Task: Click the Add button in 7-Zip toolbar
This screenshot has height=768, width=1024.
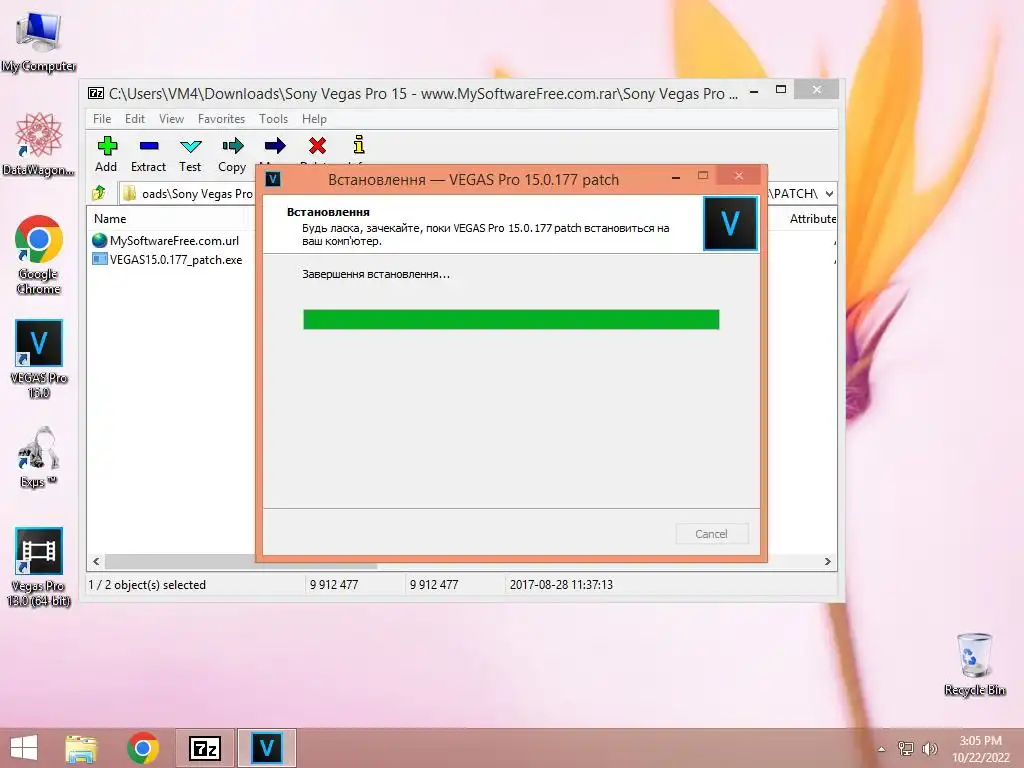Action: [106, 154]
